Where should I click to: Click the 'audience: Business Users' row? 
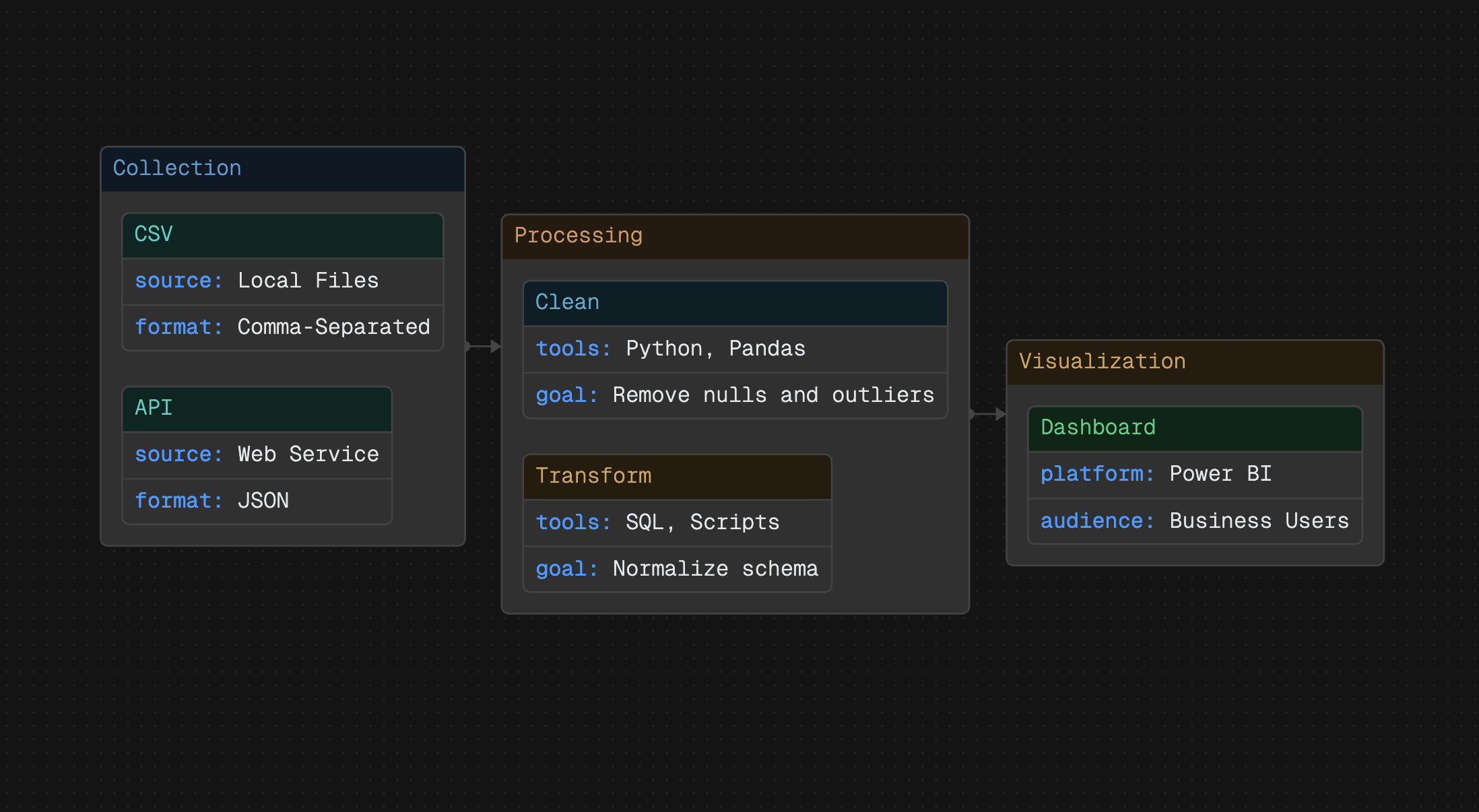1194,522
